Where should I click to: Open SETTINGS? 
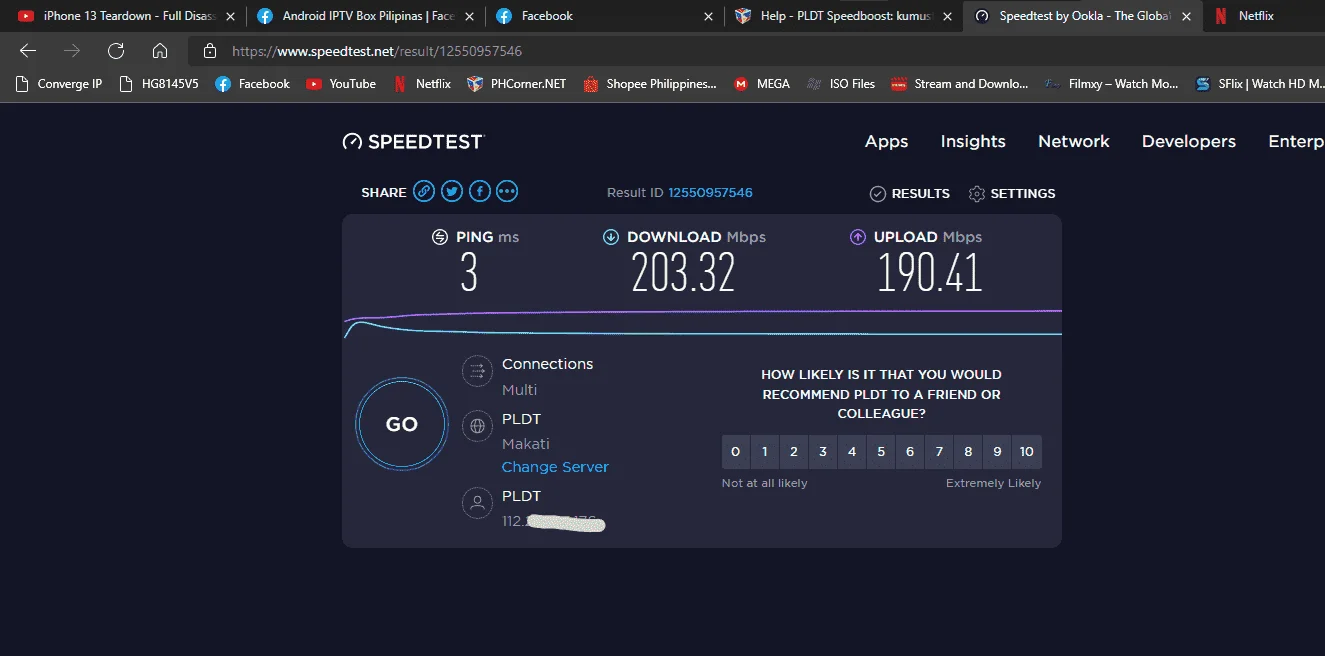pyautogui.click(x=1012, y=193)
